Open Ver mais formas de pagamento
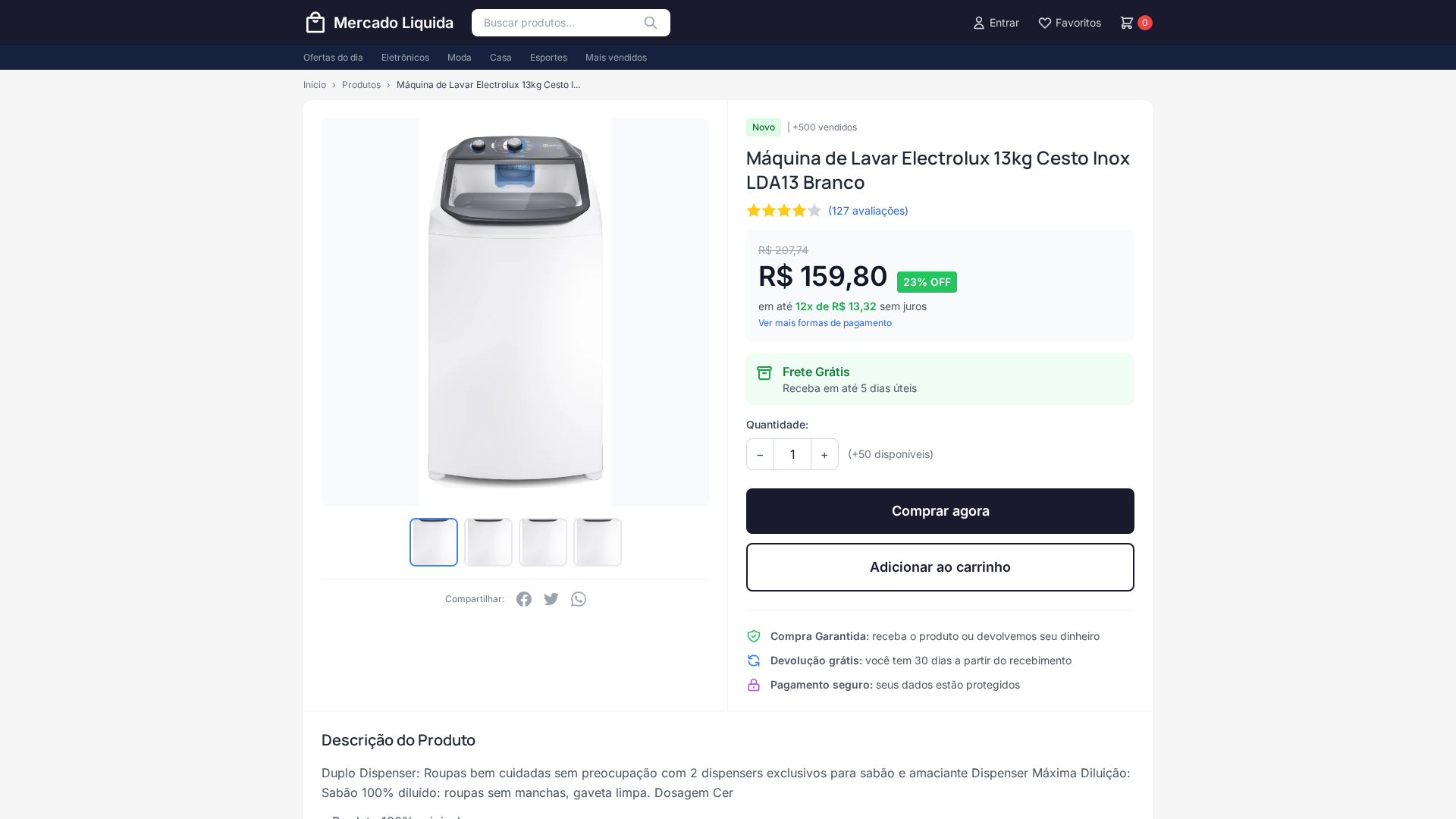This screenshot has height=819, width=1456. tap(824, 323)
